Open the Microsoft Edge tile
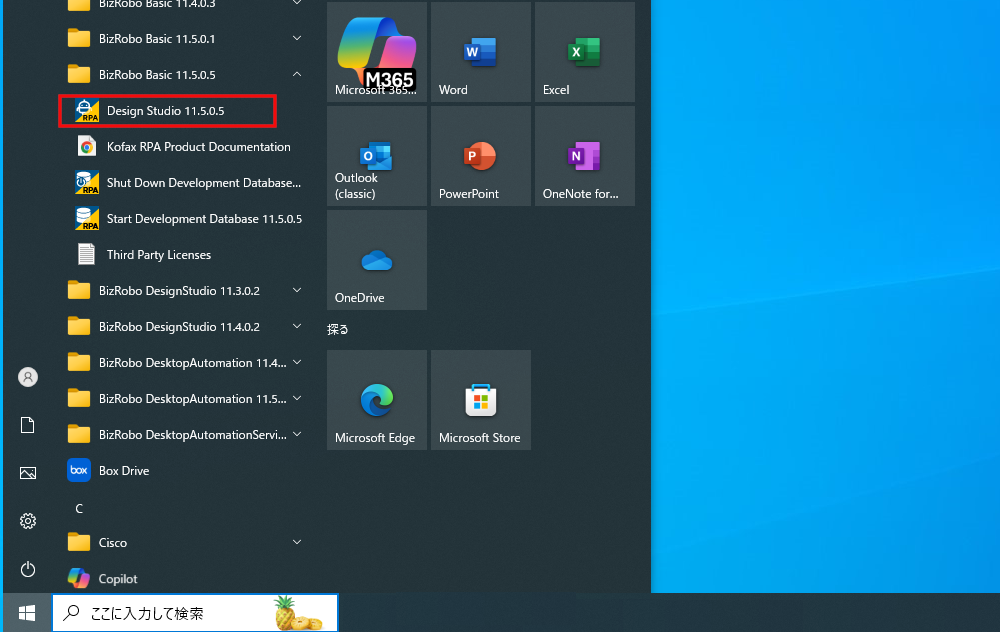This screenshot has height=632, width=1000. (377, 400)
